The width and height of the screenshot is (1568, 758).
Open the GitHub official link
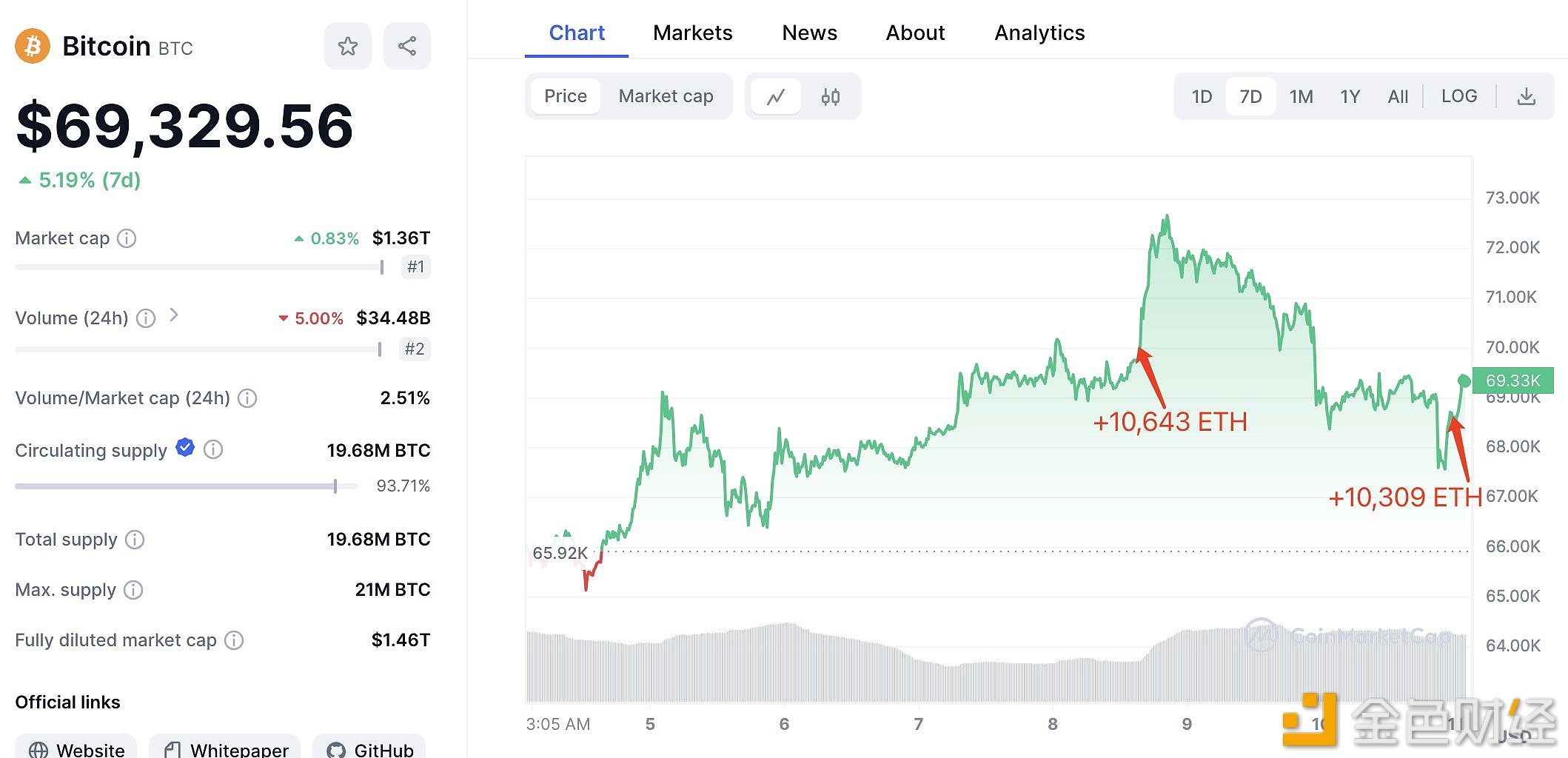tap(369, 748)
